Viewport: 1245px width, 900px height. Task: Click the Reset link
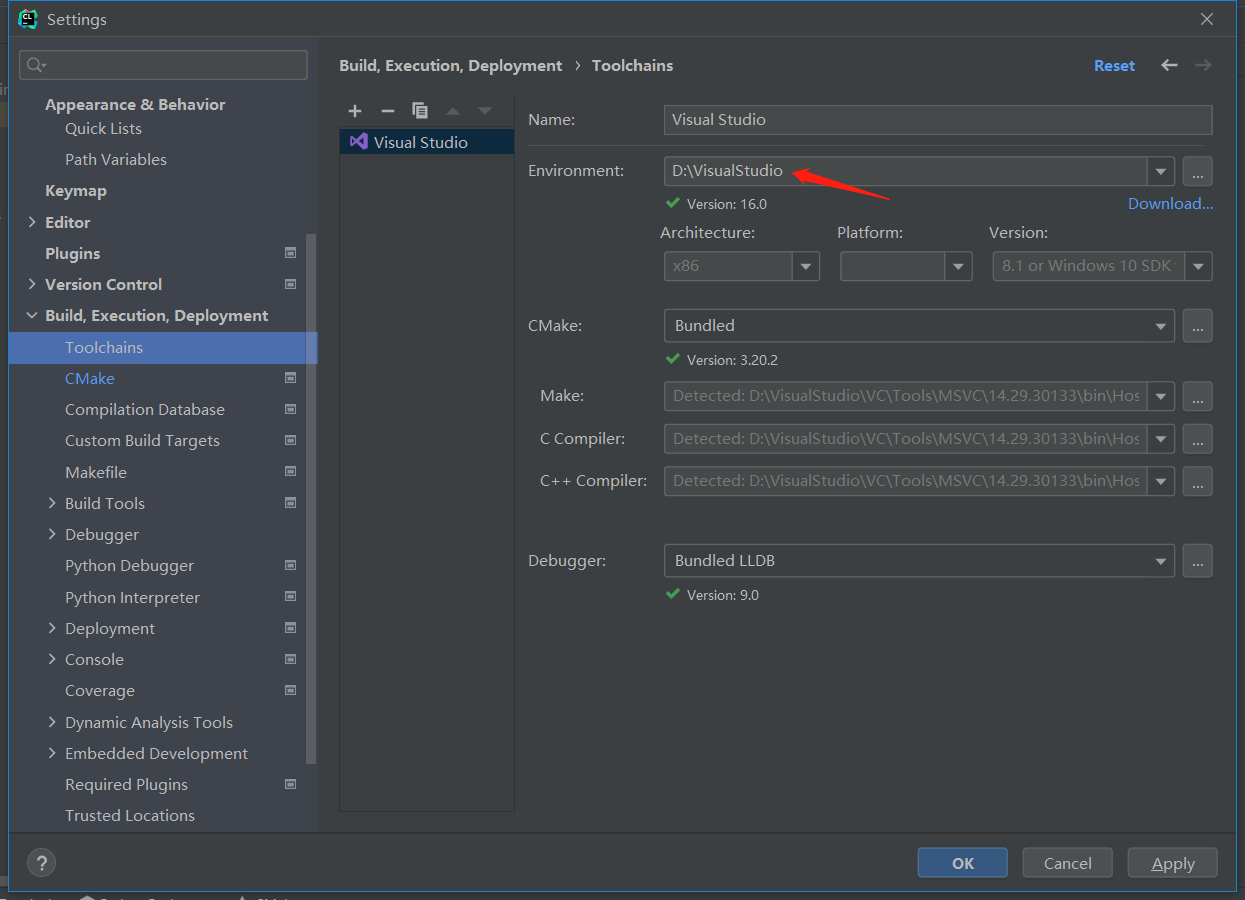(x=1114, y=65)
